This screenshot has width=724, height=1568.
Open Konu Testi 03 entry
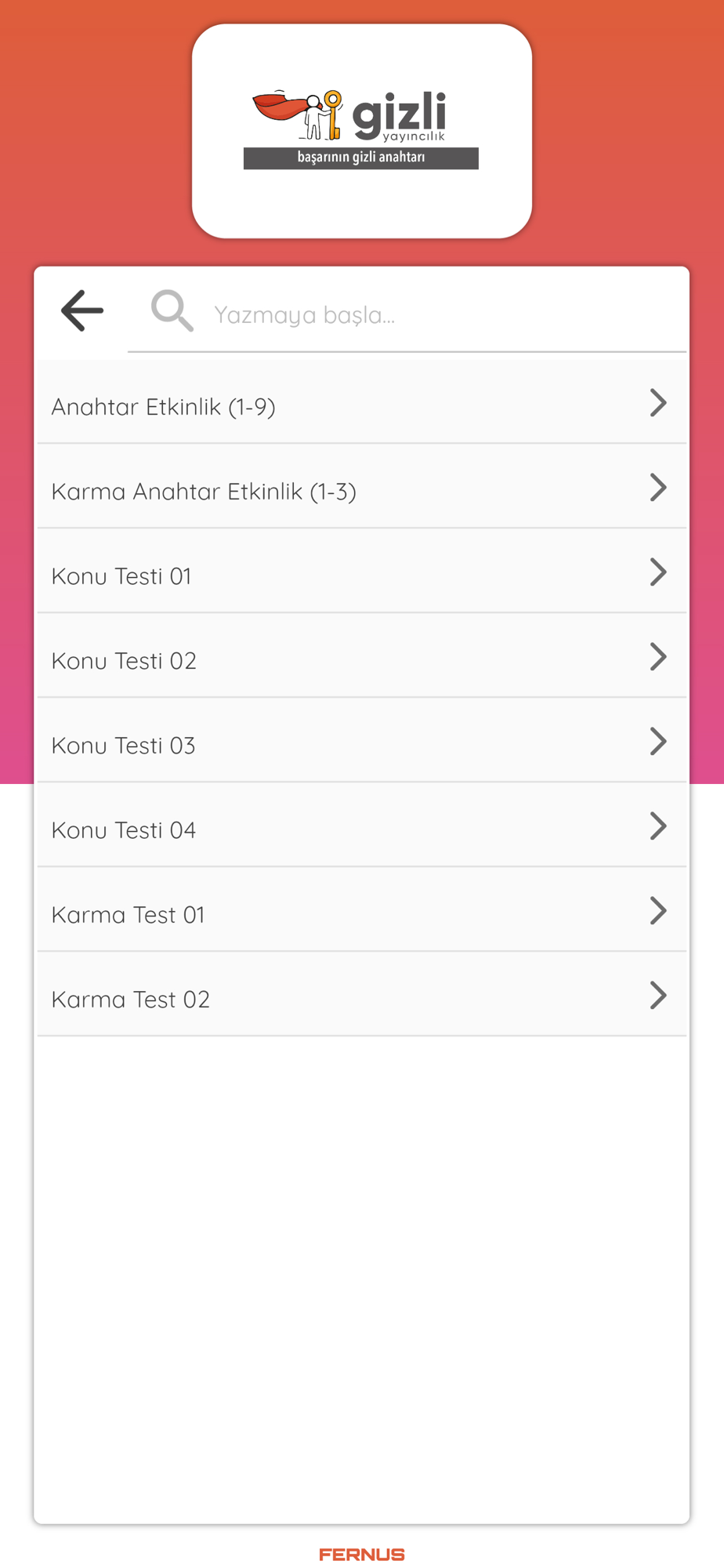(362, 741)
